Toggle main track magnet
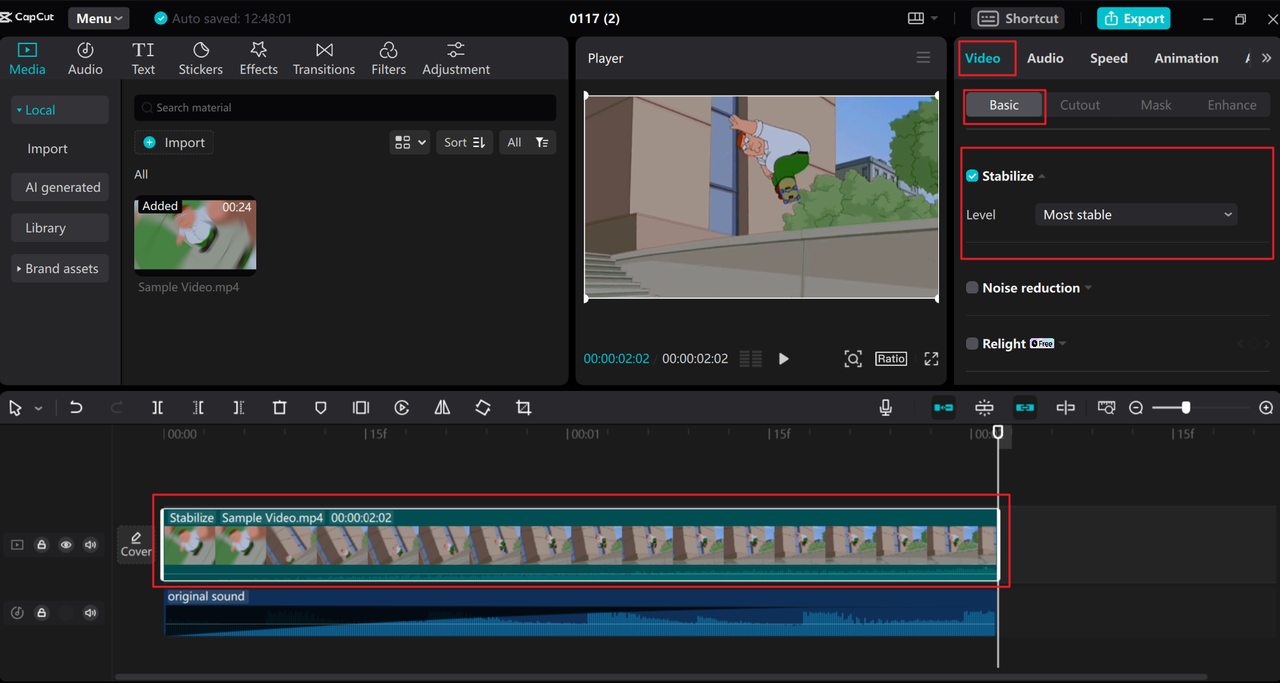The image size is (1280, 683). tap(943, 408)
